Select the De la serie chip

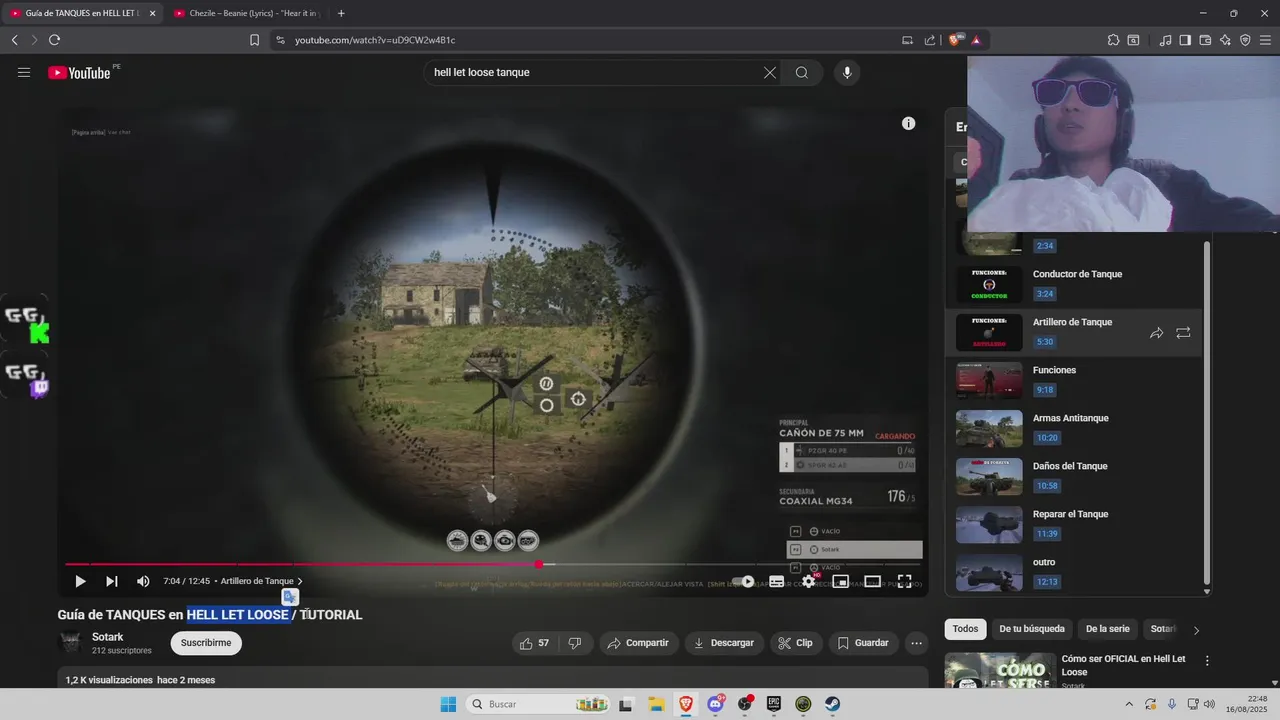(x=1107, y=629)
